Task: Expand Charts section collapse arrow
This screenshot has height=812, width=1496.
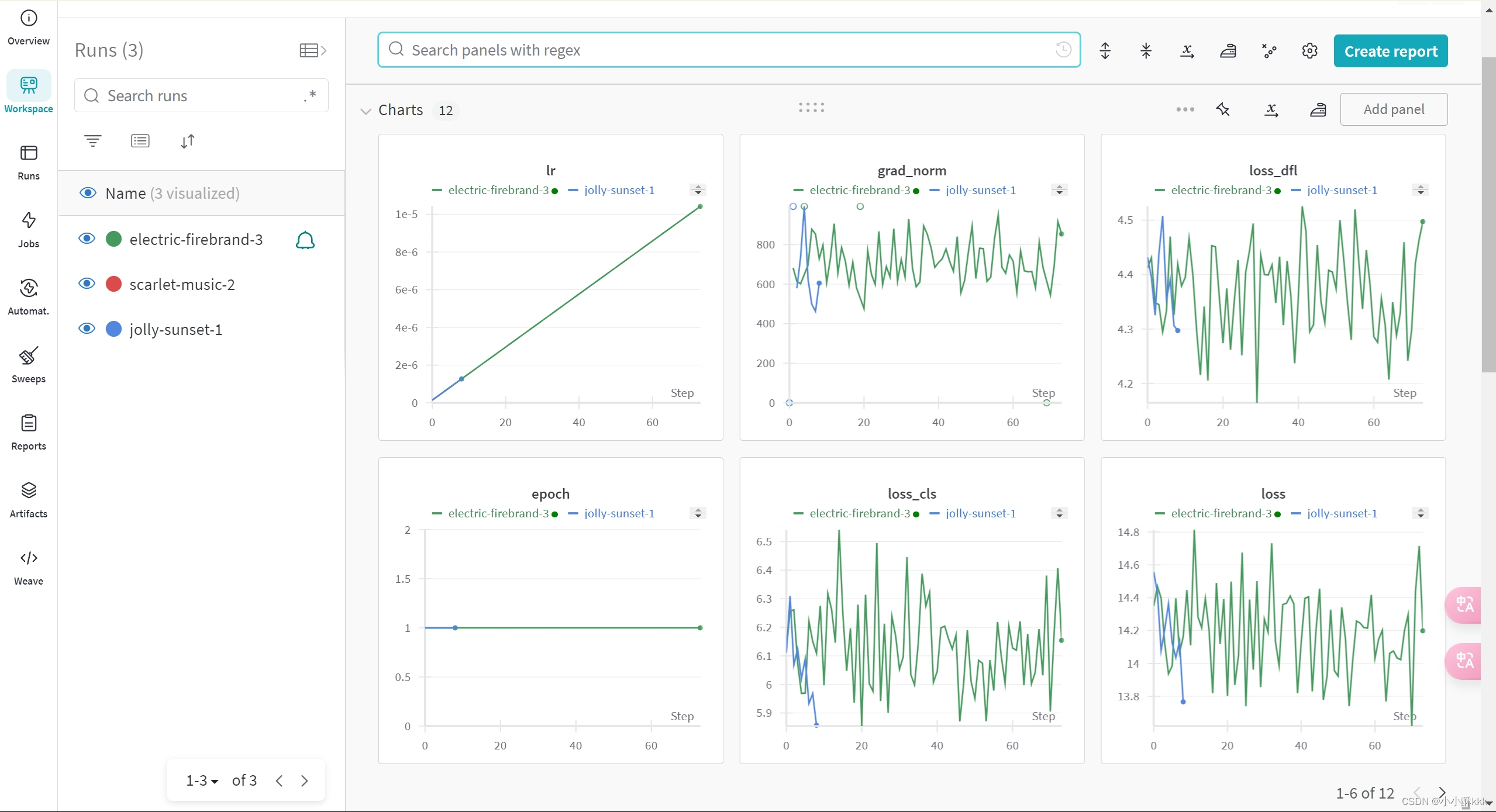Action: pyautogui.click(x=366, y=110)
